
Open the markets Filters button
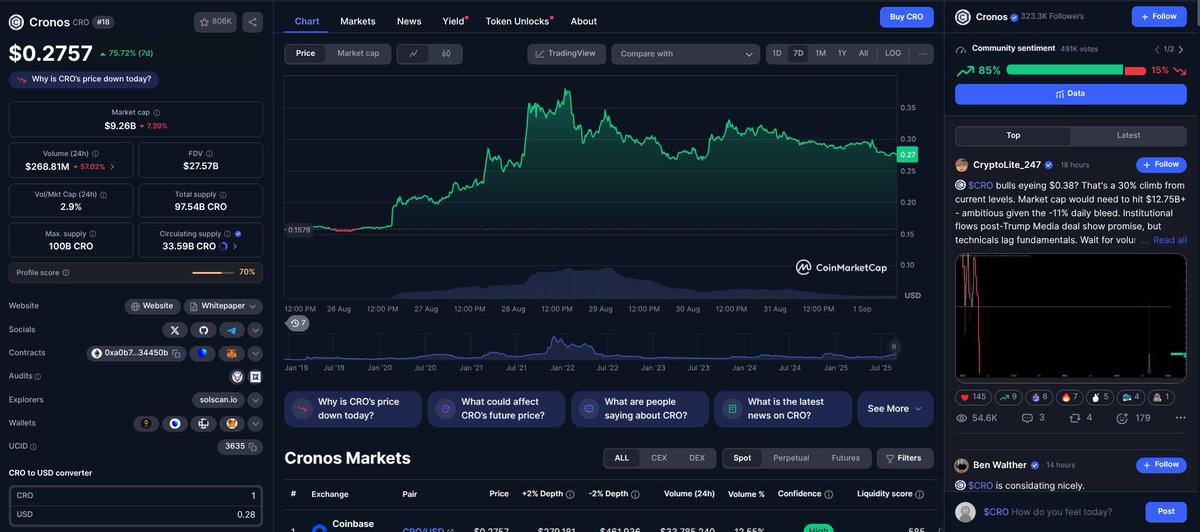(905, 458)
